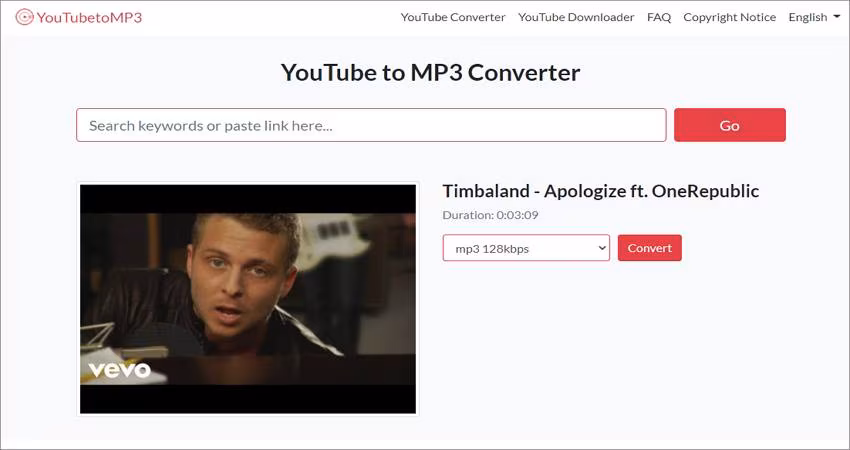Click the white guitar in the thumbnail
The image size is (850, 450).
[333, 239]
